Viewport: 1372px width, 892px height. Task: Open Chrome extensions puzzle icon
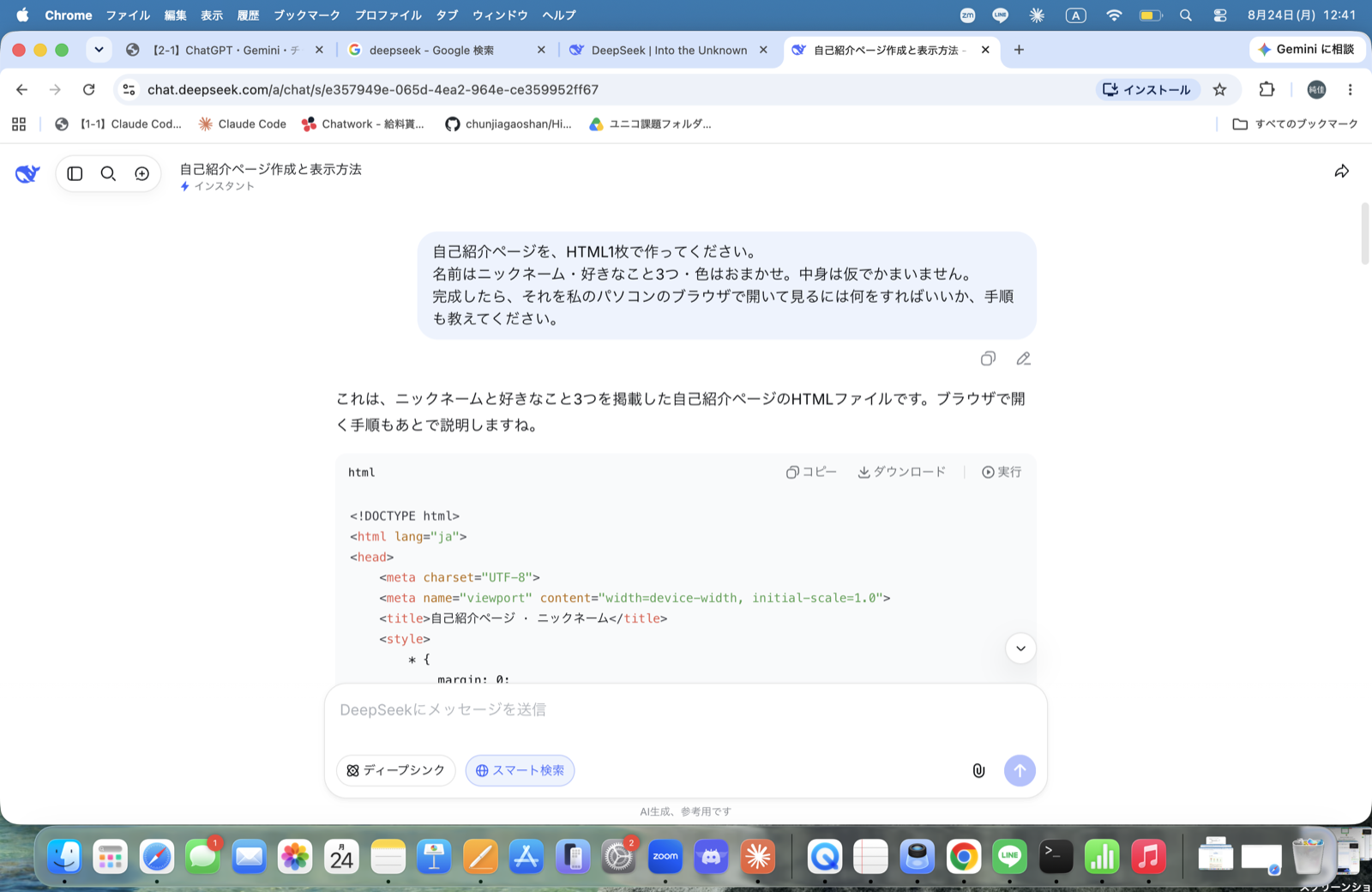tap(1267, 89)
